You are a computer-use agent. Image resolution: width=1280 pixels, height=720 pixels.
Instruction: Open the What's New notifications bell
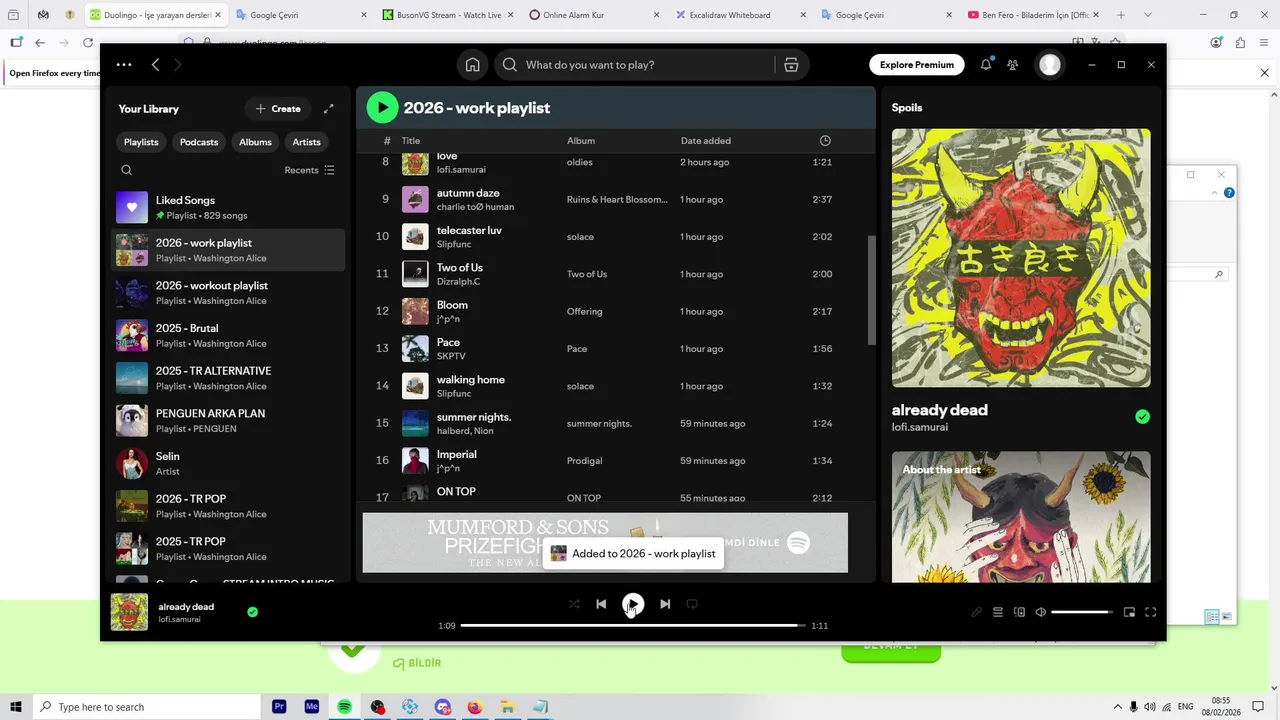point(986,65)
